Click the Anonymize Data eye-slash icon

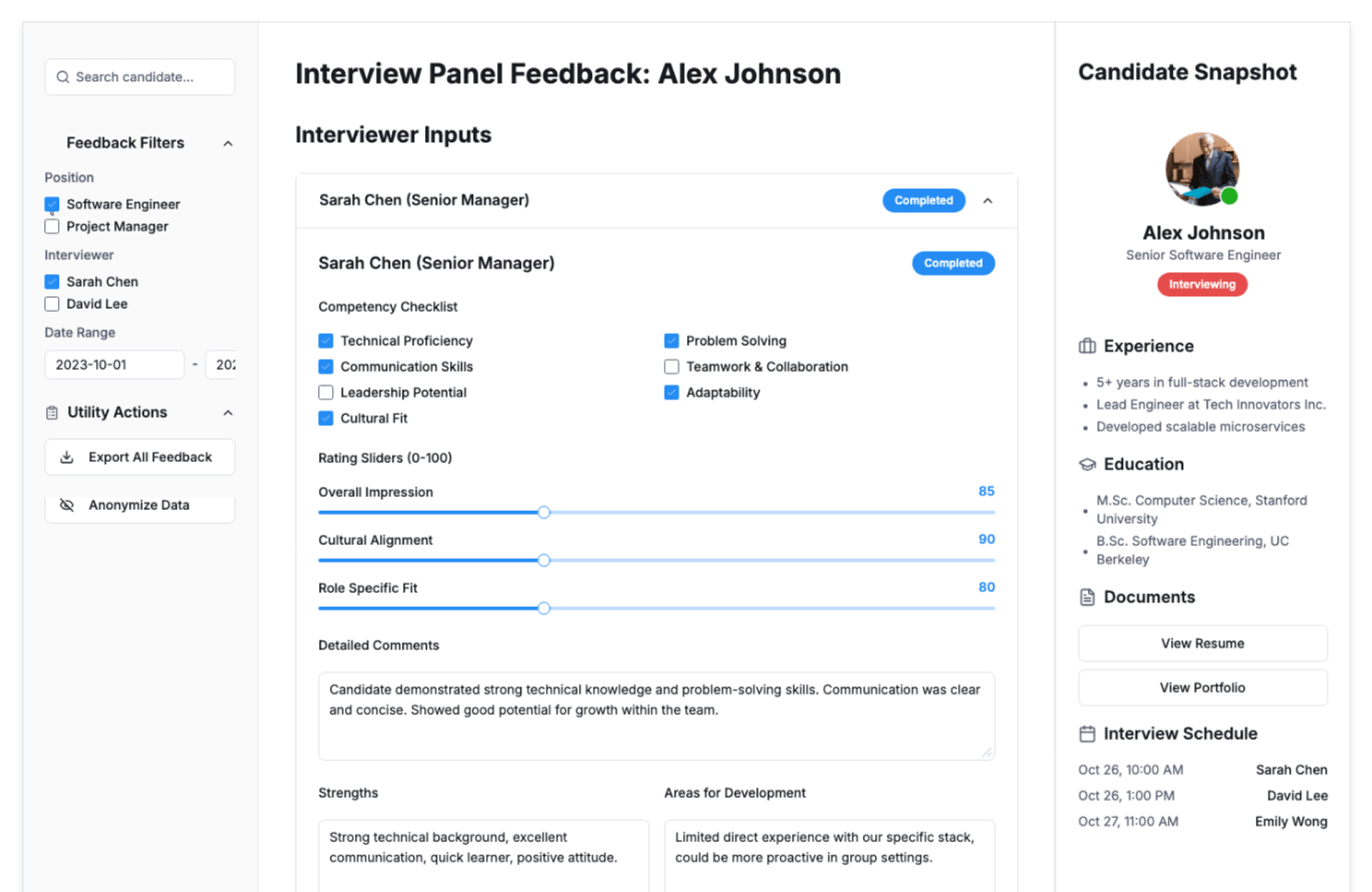pos(66,505)
